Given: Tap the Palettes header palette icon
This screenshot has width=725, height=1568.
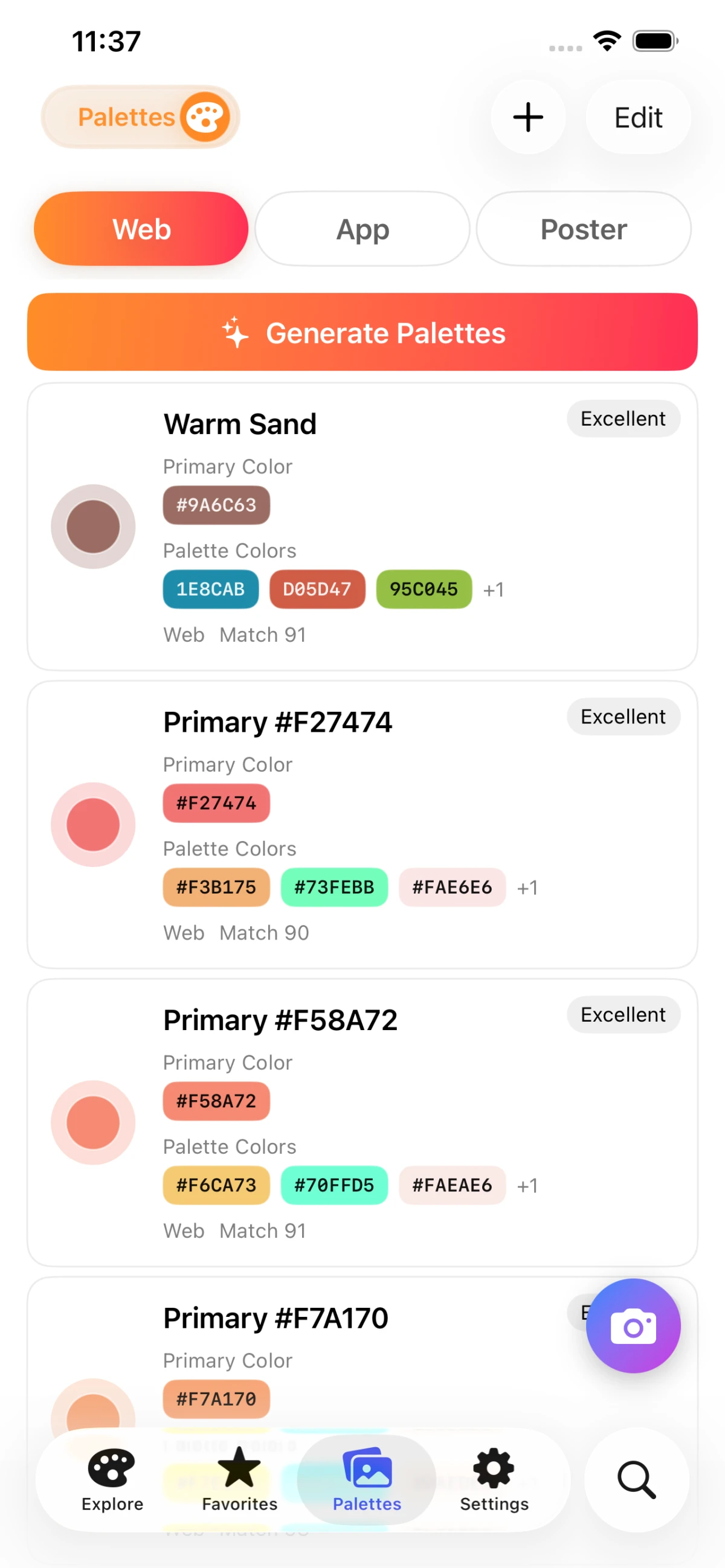Looking at the screenshot, I should pos(205,117).
